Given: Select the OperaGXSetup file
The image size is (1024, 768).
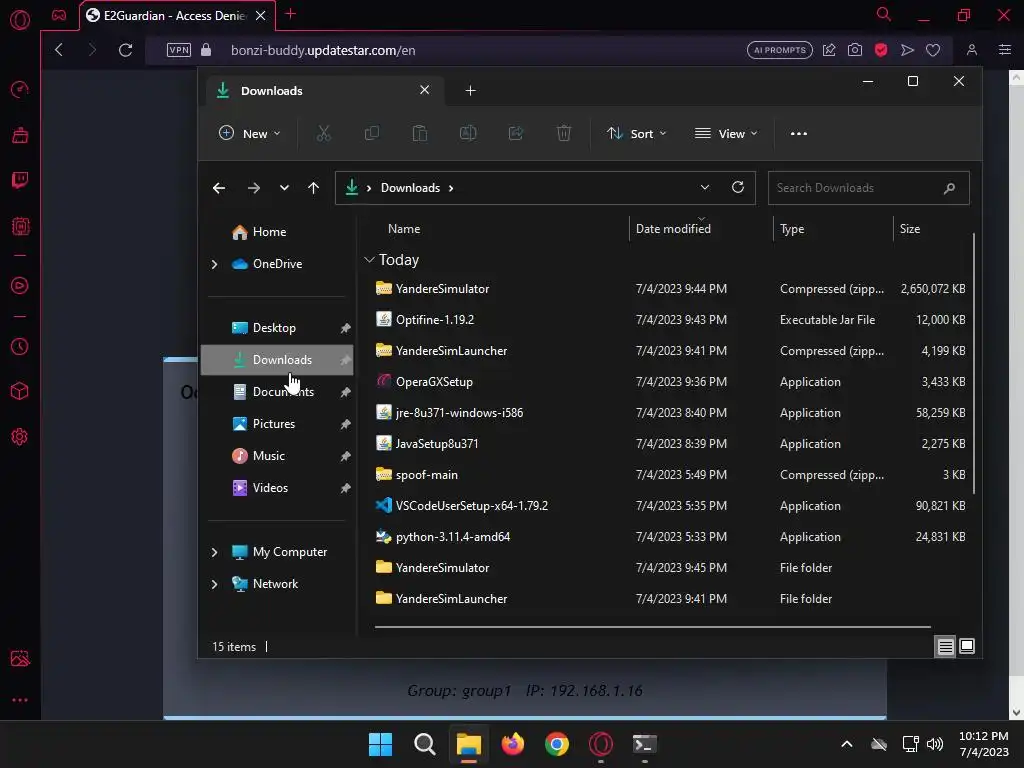Looking at the screenshot, I should point(670,382).
